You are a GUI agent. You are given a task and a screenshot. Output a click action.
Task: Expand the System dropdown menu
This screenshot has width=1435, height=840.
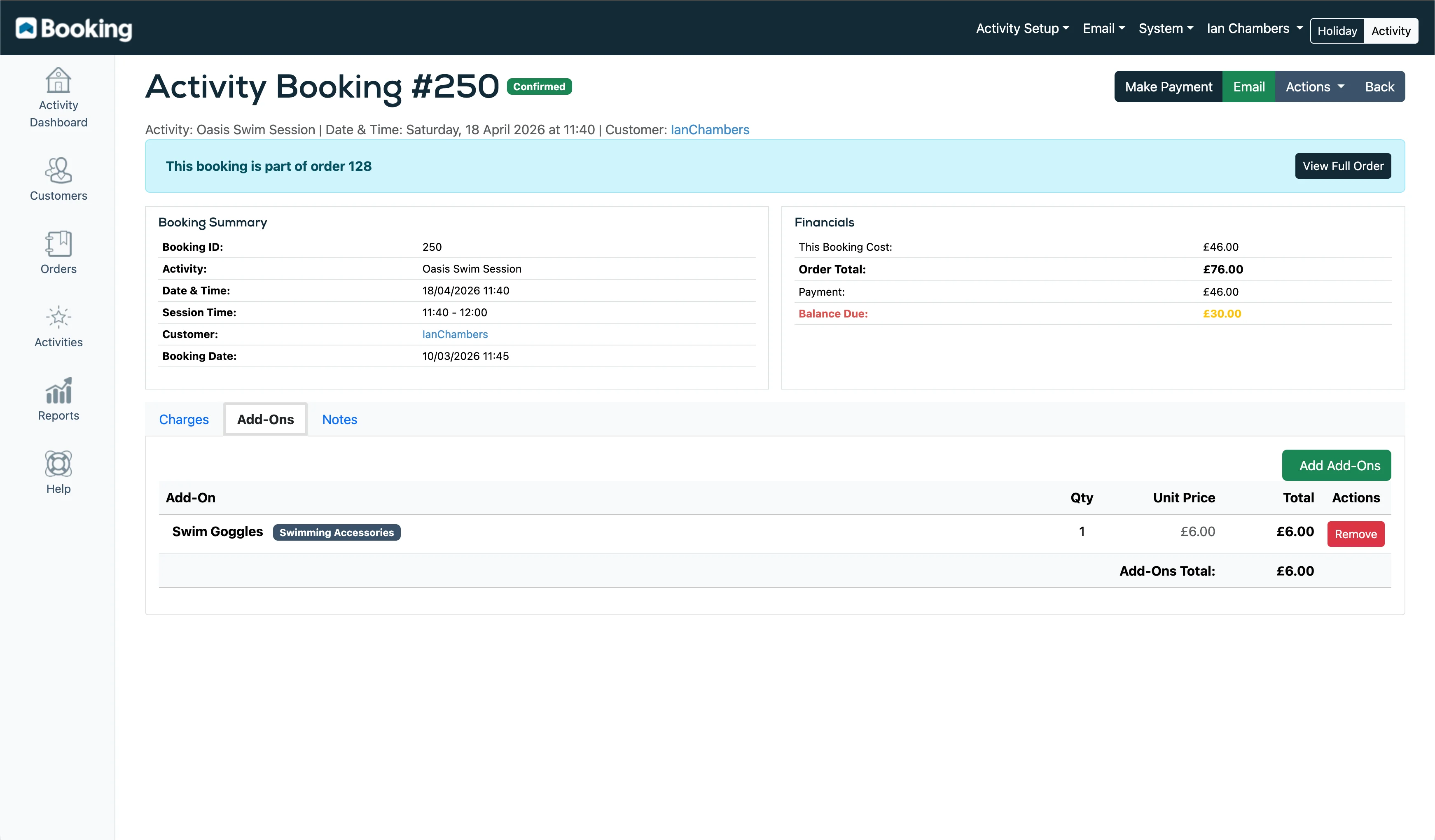point(1166,28)
